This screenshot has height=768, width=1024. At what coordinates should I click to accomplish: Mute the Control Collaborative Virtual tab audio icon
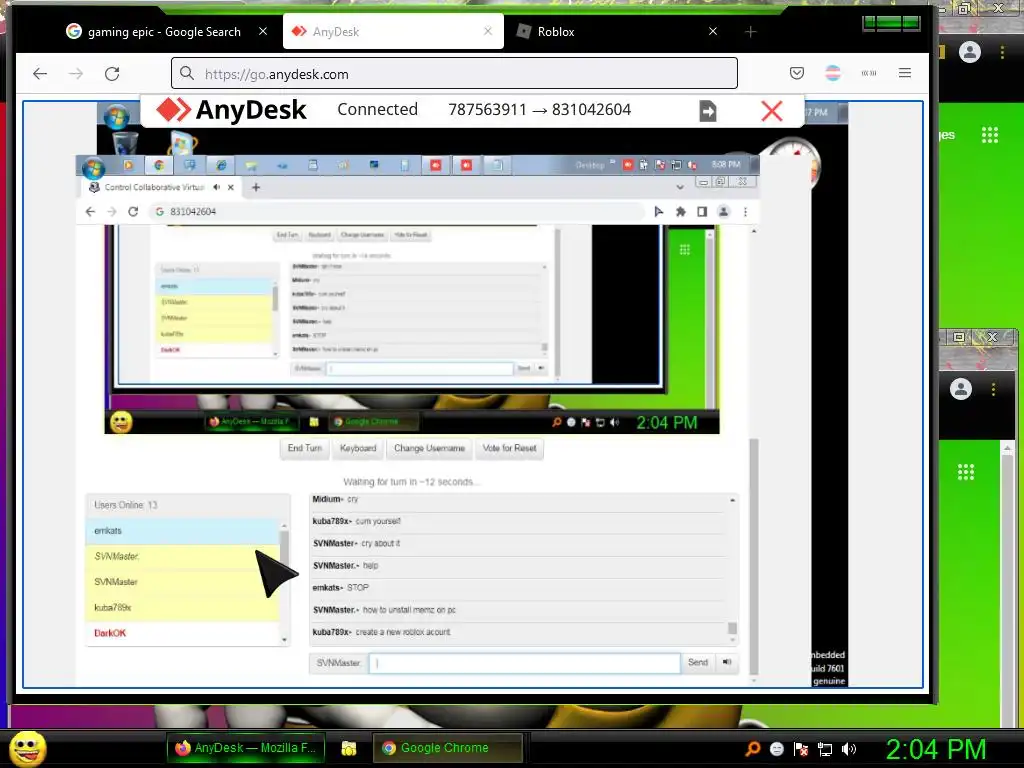point(216,187)
